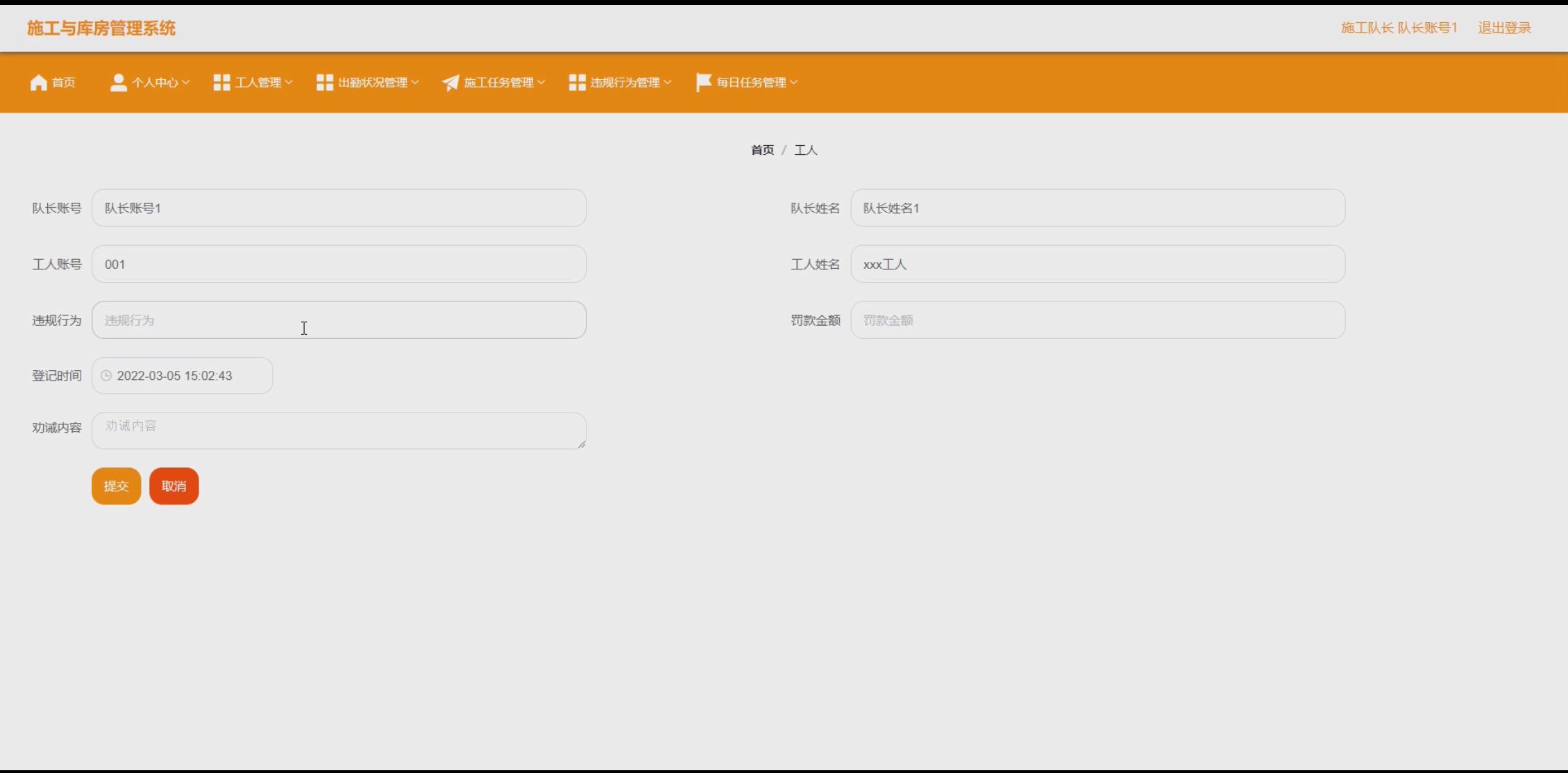Click the home icon in navbar

pos(39,83)
